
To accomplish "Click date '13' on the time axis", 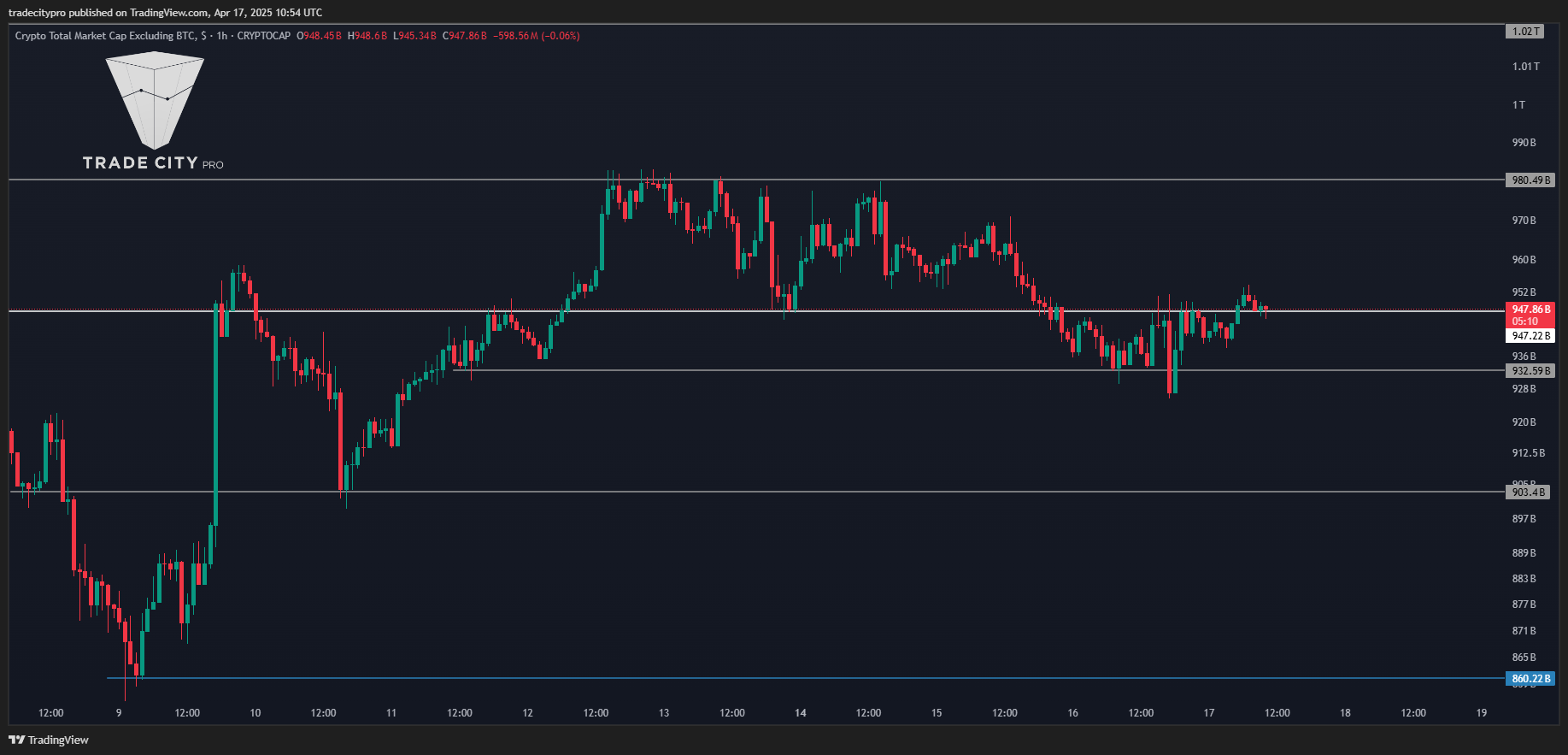I will [664, 713].
